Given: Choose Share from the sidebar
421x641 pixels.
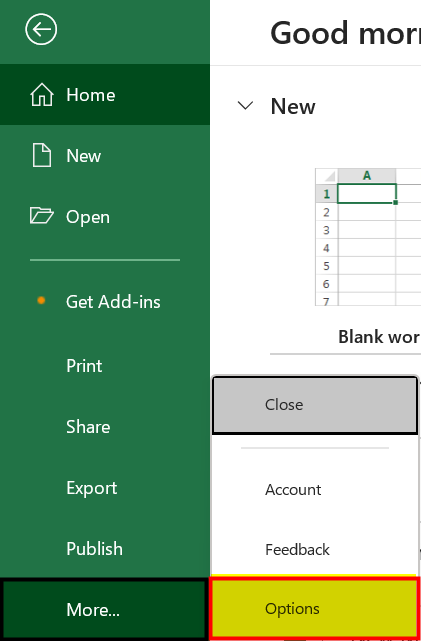Looking at the screenshot, I should (x=105, y=426).
